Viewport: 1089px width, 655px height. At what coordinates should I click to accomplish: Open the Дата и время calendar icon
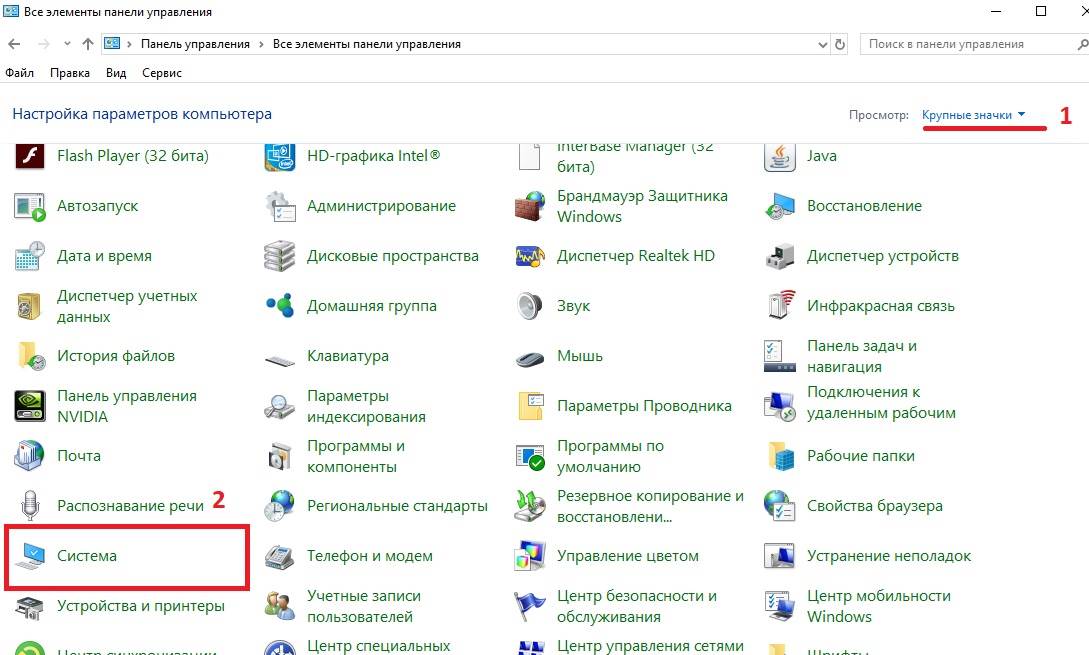click(29, 256)
